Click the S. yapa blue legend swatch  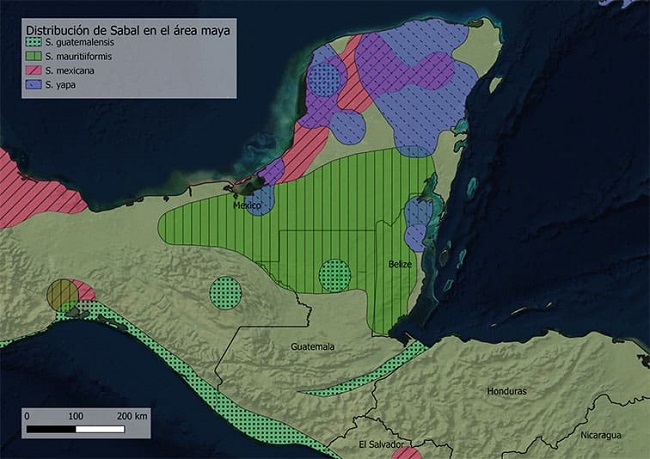34,85
